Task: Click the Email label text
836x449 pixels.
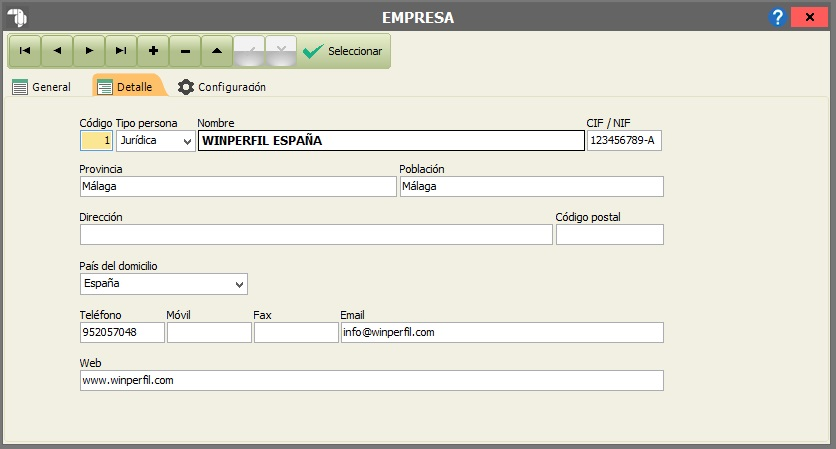Action: pos(352,315)
